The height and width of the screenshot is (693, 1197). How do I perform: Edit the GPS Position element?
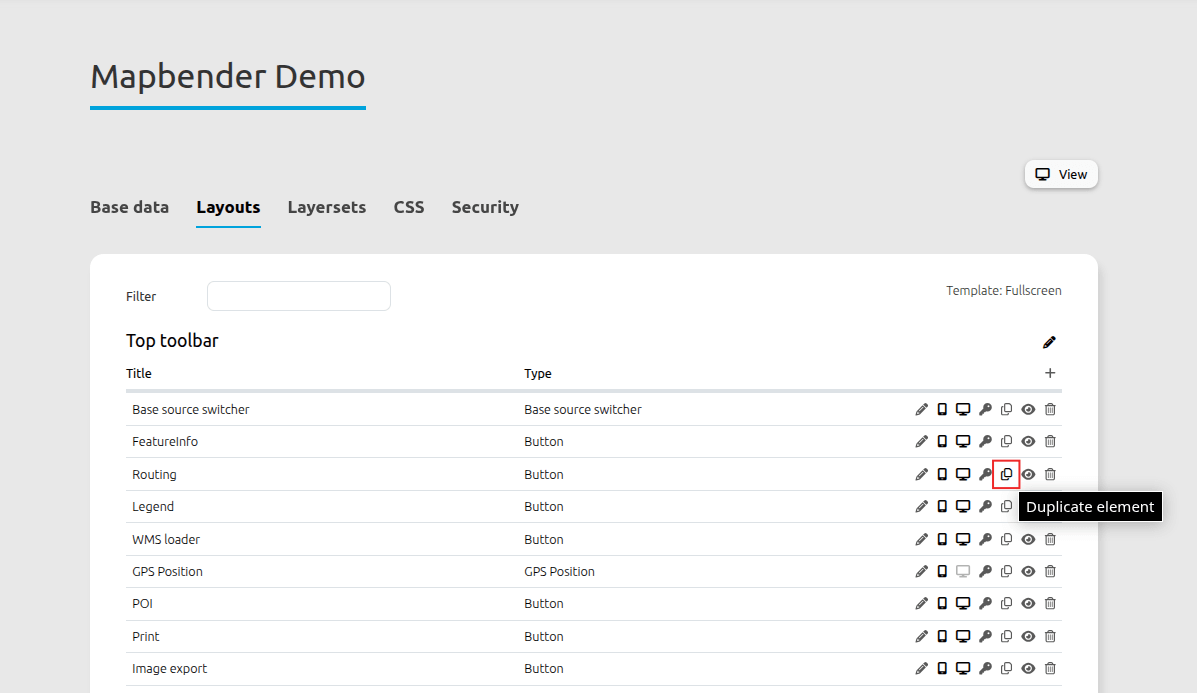click(921, 572)
